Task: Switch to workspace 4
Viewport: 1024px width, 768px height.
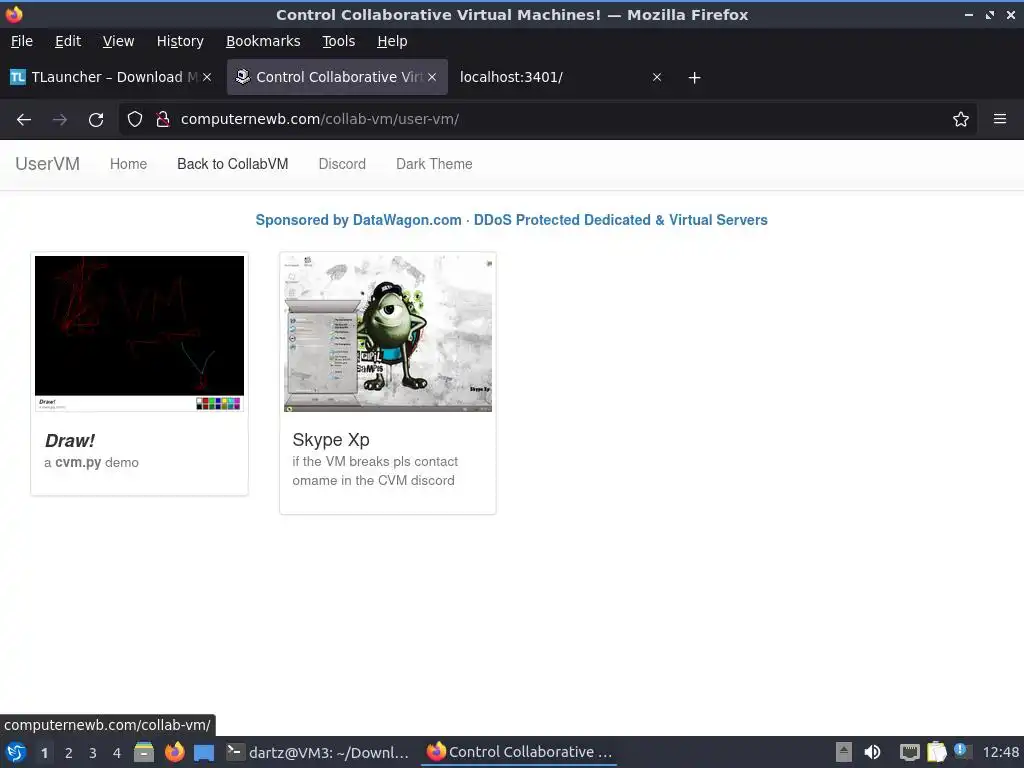Action: click(117, 753)
